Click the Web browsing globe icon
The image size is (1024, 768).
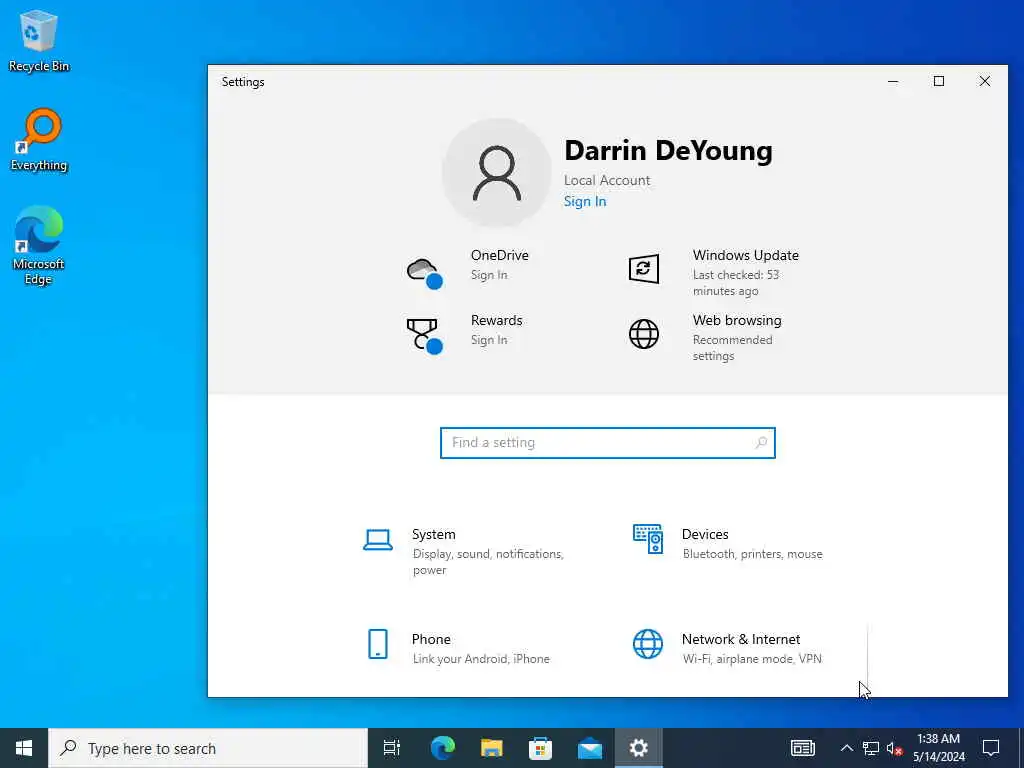(643, 334)
